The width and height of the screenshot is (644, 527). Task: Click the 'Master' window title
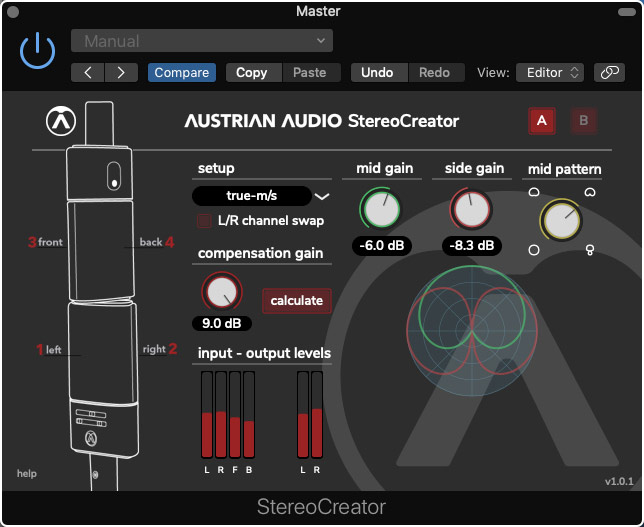coord(318,11)
